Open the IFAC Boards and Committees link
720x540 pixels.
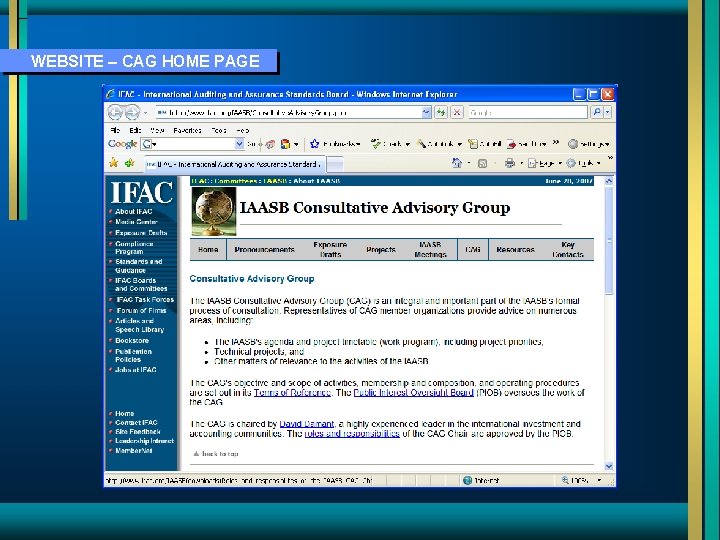click(x=141, y=285)
